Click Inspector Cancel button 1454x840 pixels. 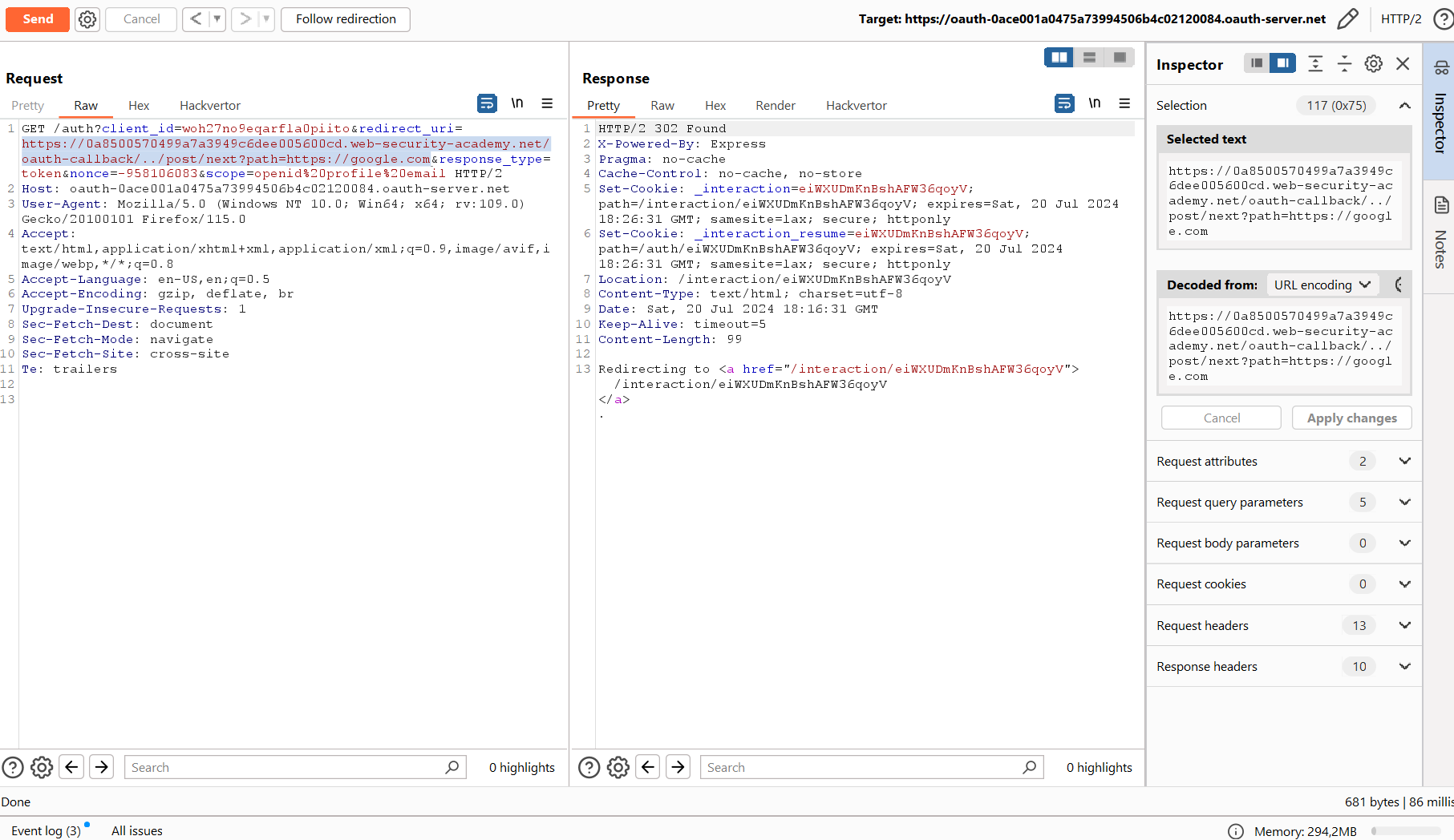1221,418
